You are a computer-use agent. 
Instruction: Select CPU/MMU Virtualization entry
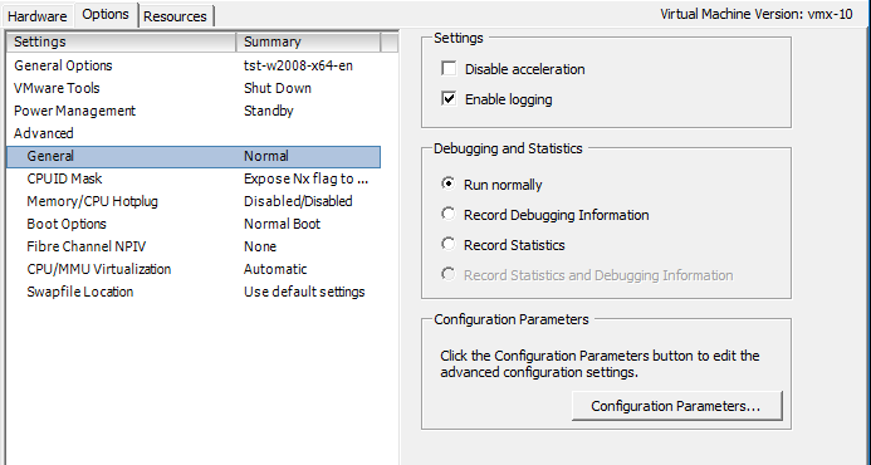pyautogui.click(x=99, y=269)
